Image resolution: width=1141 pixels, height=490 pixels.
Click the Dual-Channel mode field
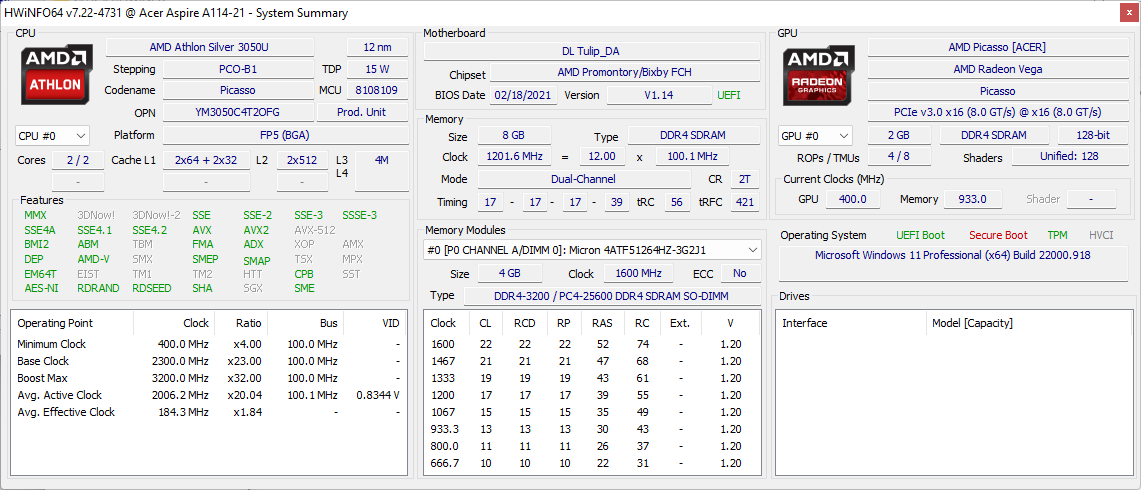coord(584,179)
